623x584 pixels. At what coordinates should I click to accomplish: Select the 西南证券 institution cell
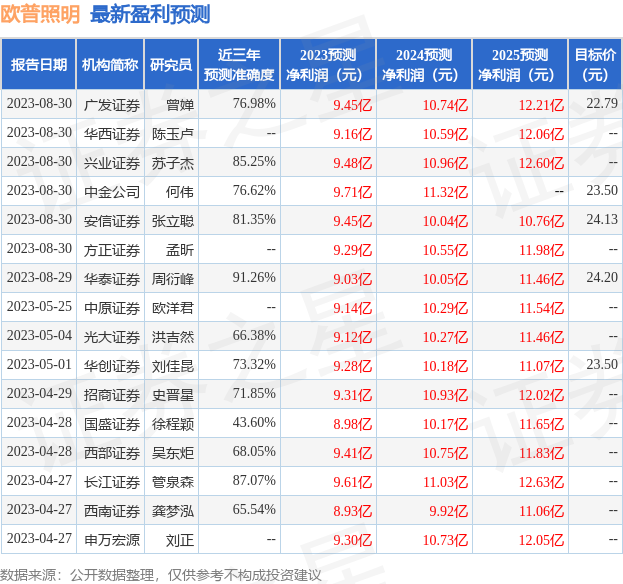tap(112, 511)
